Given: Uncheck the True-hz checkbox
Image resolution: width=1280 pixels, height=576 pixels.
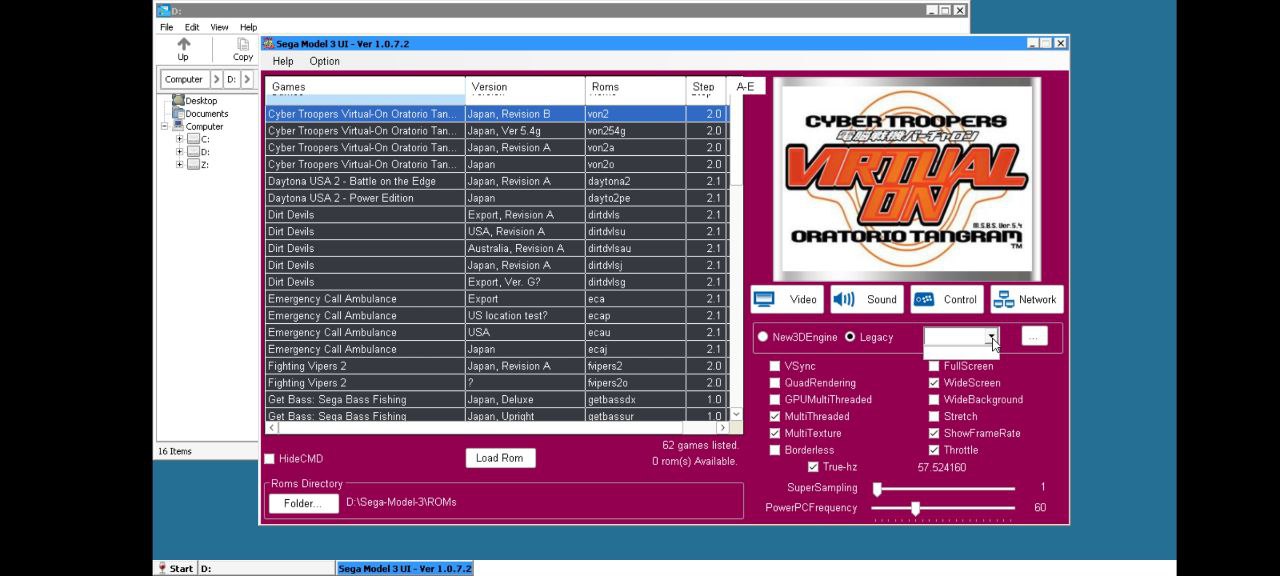Looking at the screenshot, I should coord(813,467).
